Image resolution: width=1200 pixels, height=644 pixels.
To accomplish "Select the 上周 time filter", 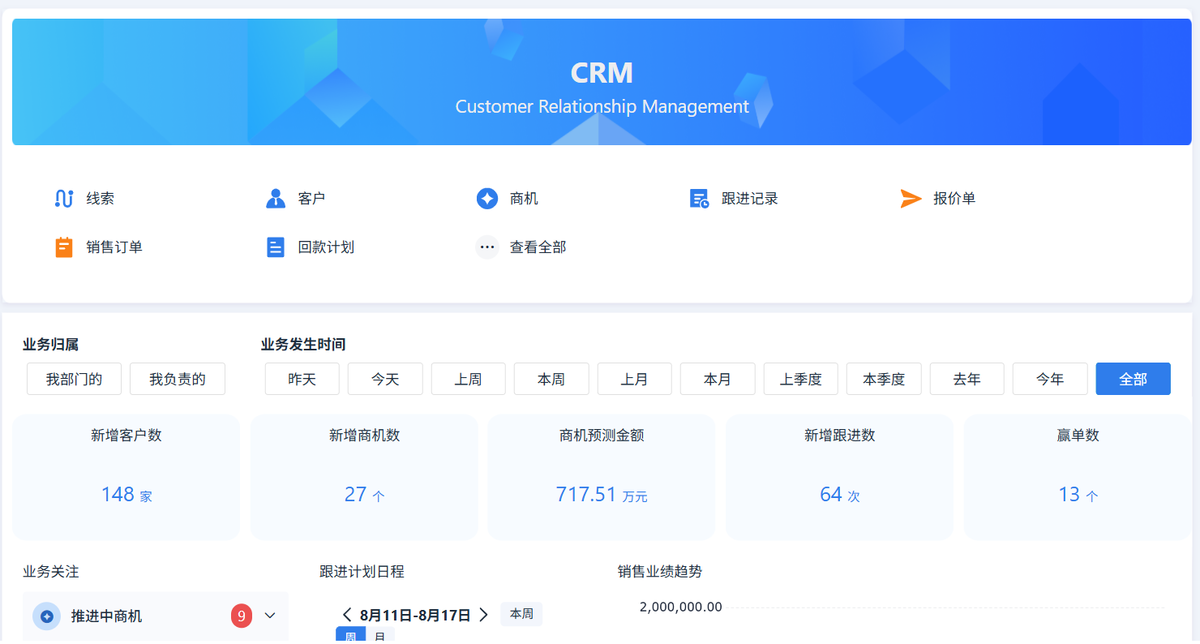I will click(x=468, y=379).
